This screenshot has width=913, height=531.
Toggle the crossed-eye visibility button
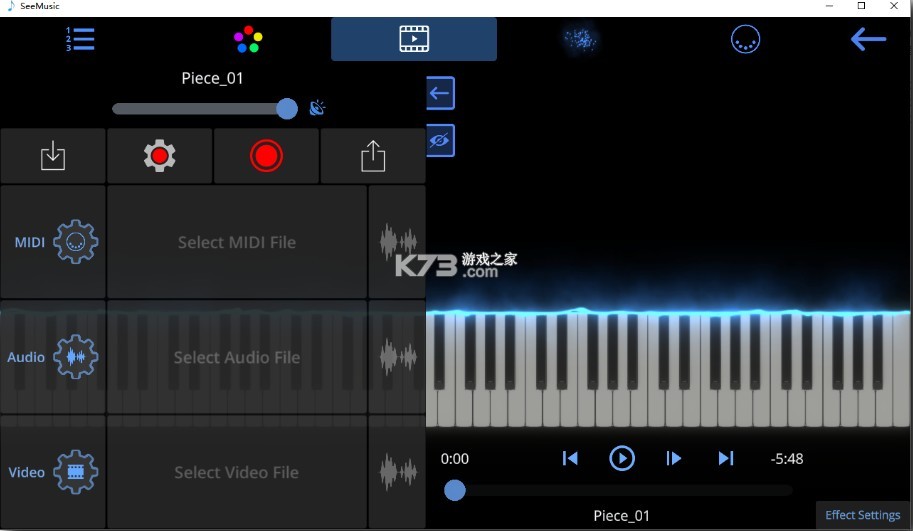pos(440,140)
